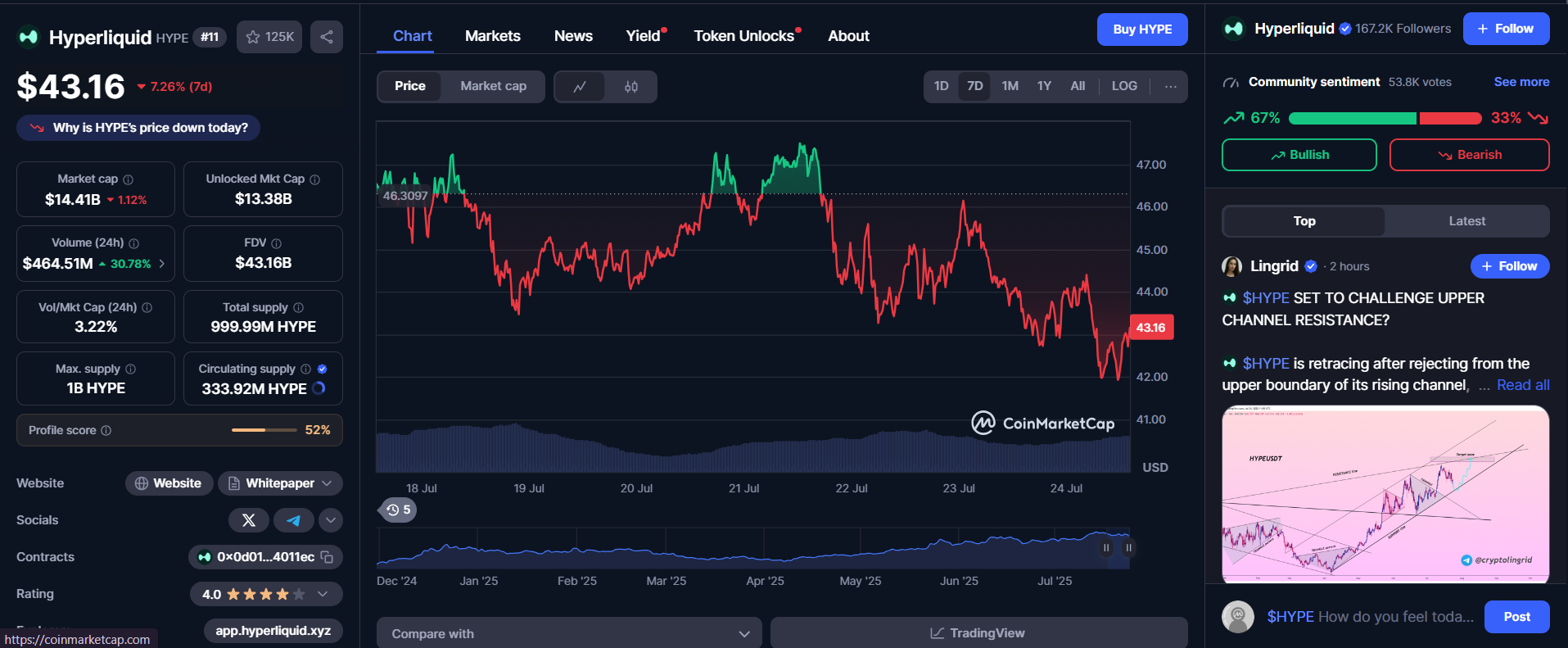Open Hyperliquid's Telegram social link
The height and width of the screenshot is (648, 1568).
294,520
